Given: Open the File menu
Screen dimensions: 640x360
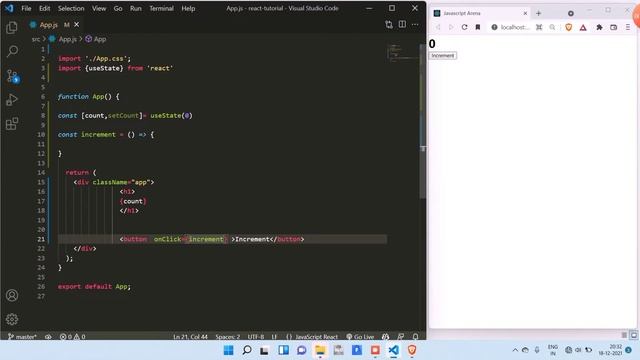Looking at the screenshot, I should 26,8.
